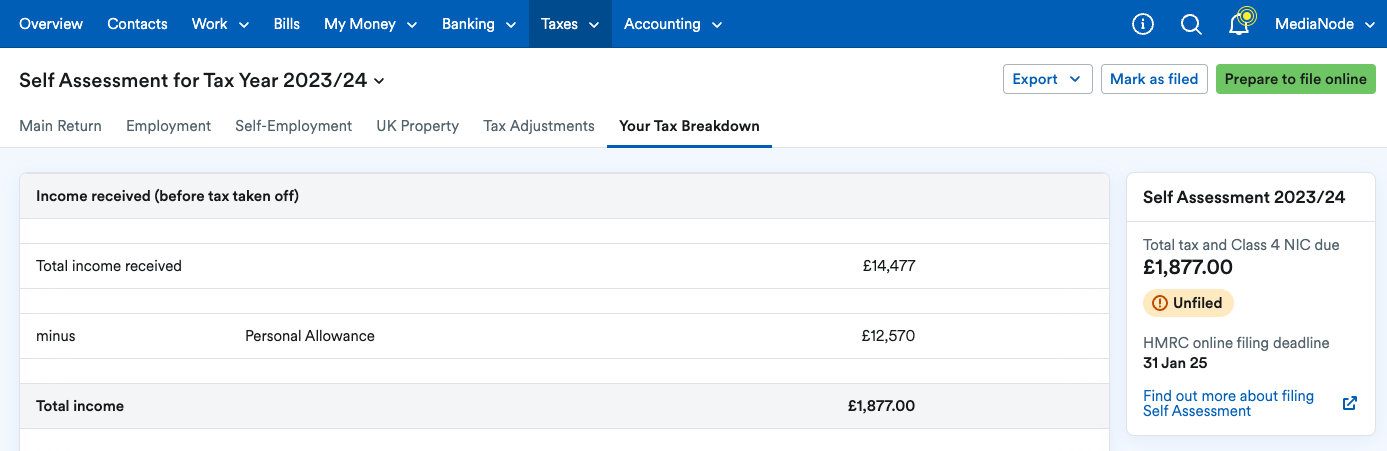Image resolution: width=1387 pixels, height=451 pixels.
Task: Select the Your Tax Breakdown tab
Action: [689, 126]
